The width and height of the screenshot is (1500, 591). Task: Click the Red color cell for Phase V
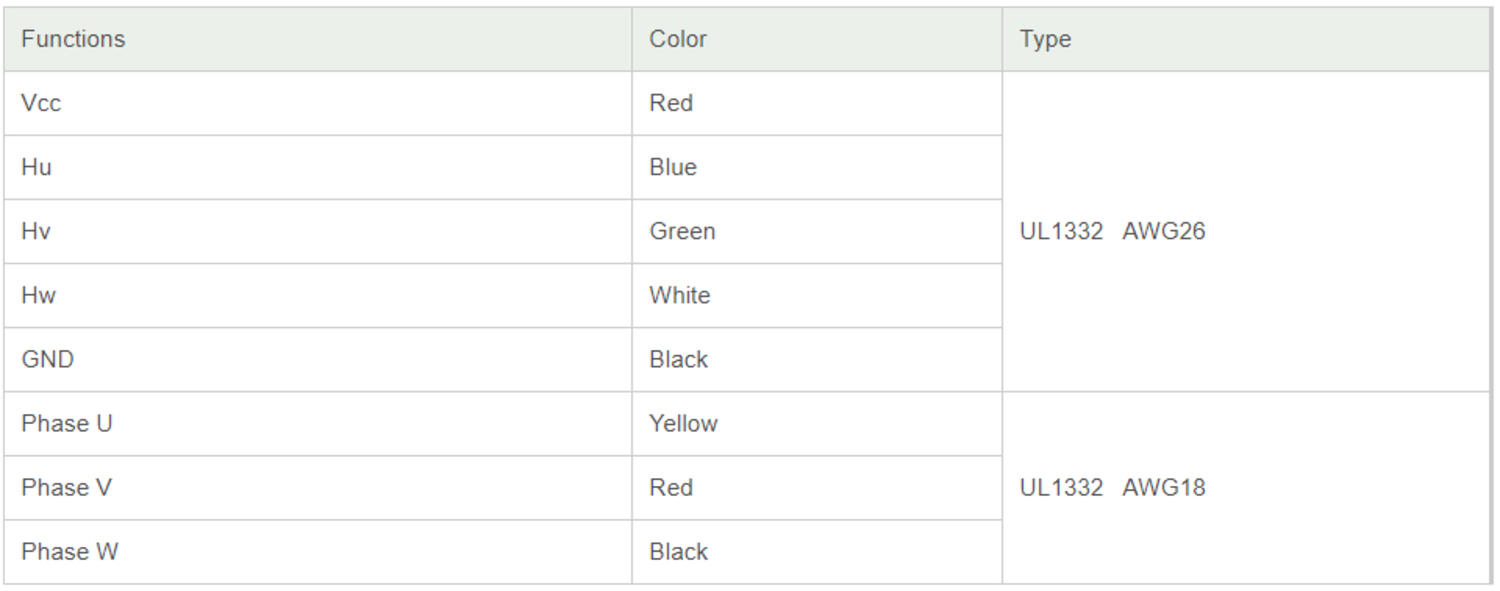671,487
